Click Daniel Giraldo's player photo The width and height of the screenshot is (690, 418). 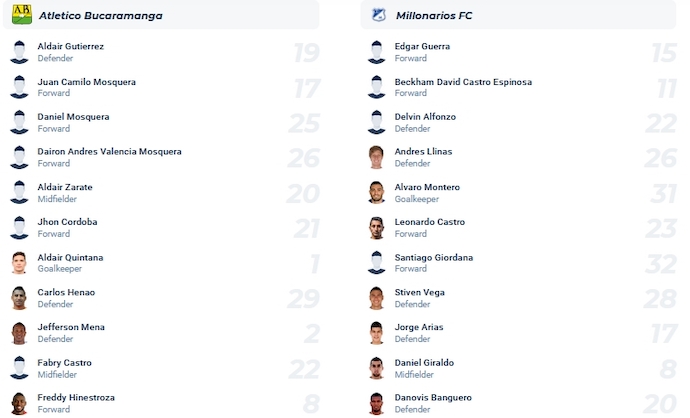pos(376,368)
